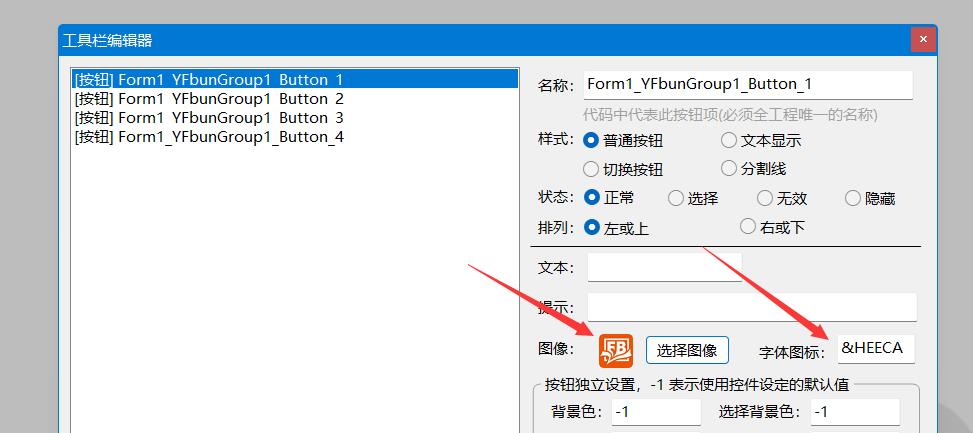Click the 名称 name input field
This screenshot has height=433, width=973.
pyautogui.click(x=747, y=85)
